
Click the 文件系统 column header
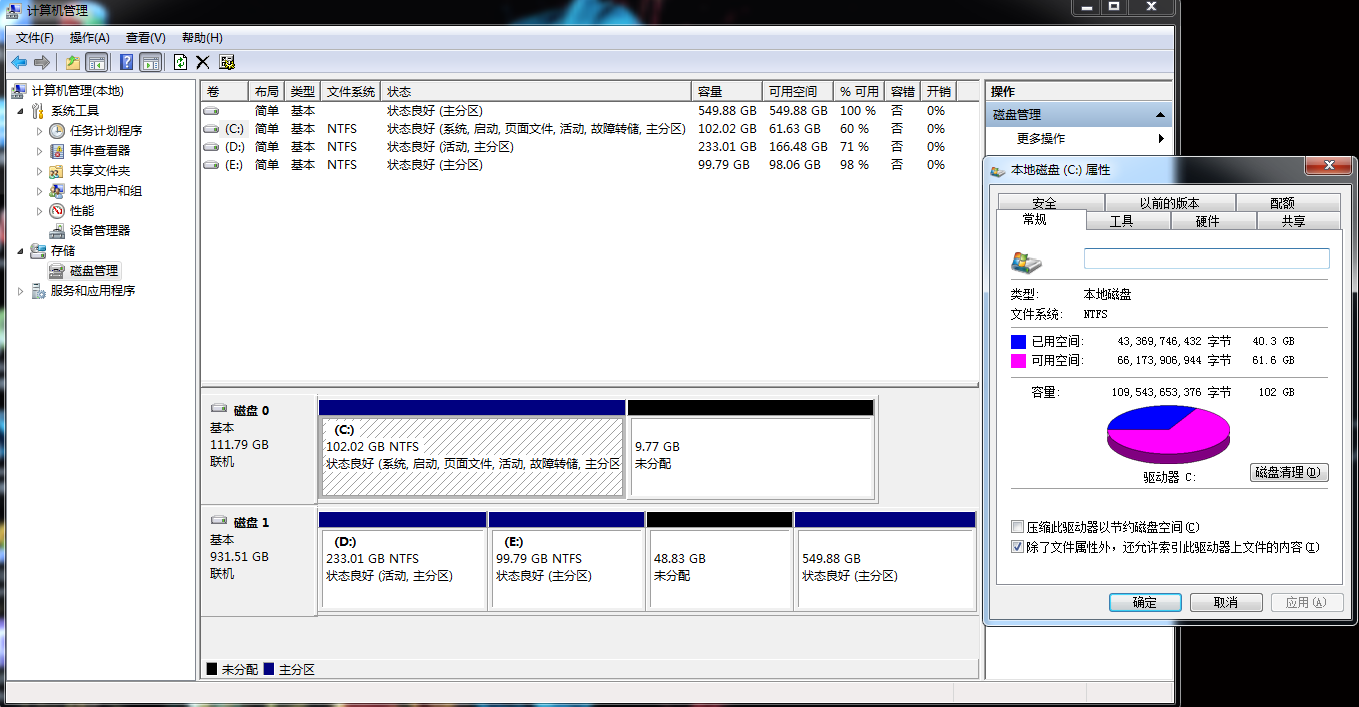point(351,91)
